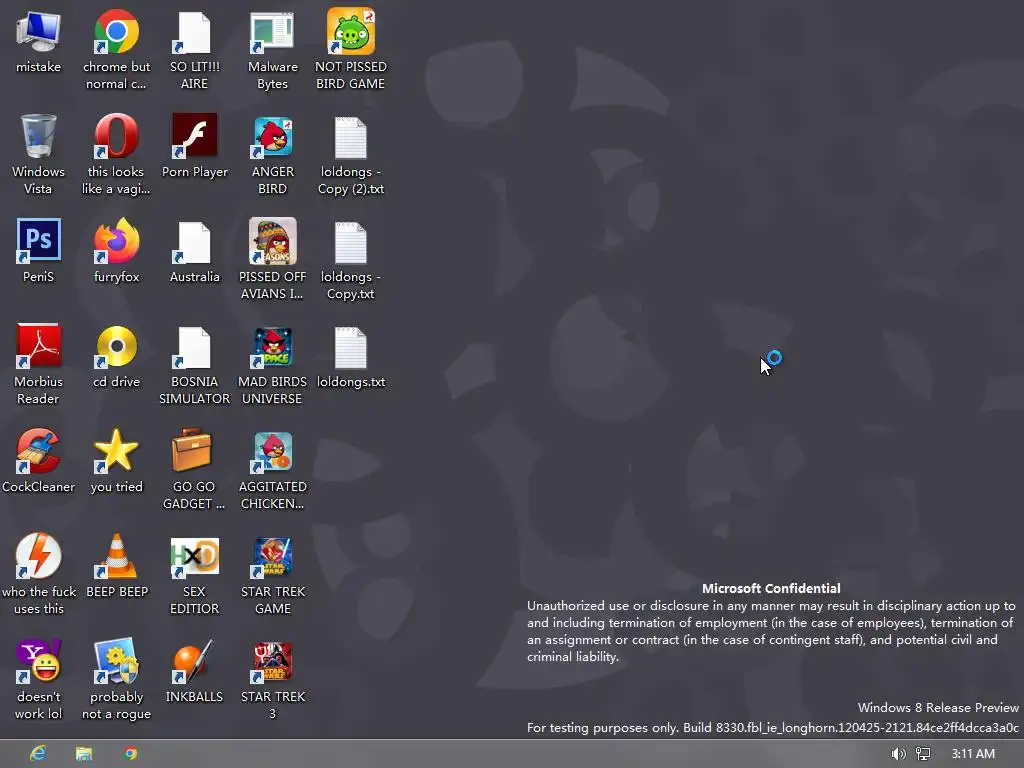Select the 'INKBALLS' shortcut icon

click(x=193, y=661)
